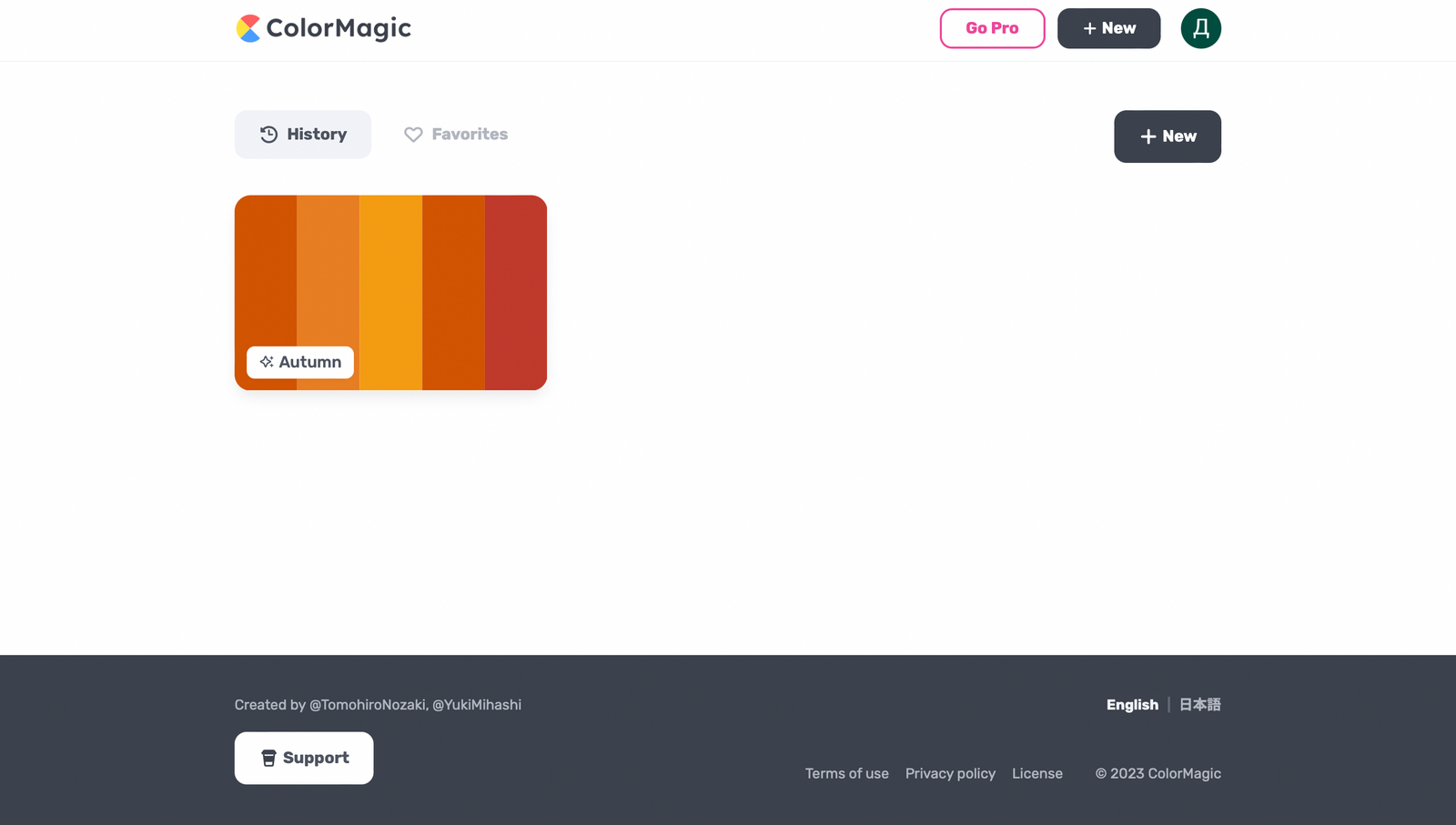Click the history clock icon
Screen dimensions: 1456x825
pyautogui.click(x=268, y=134)
